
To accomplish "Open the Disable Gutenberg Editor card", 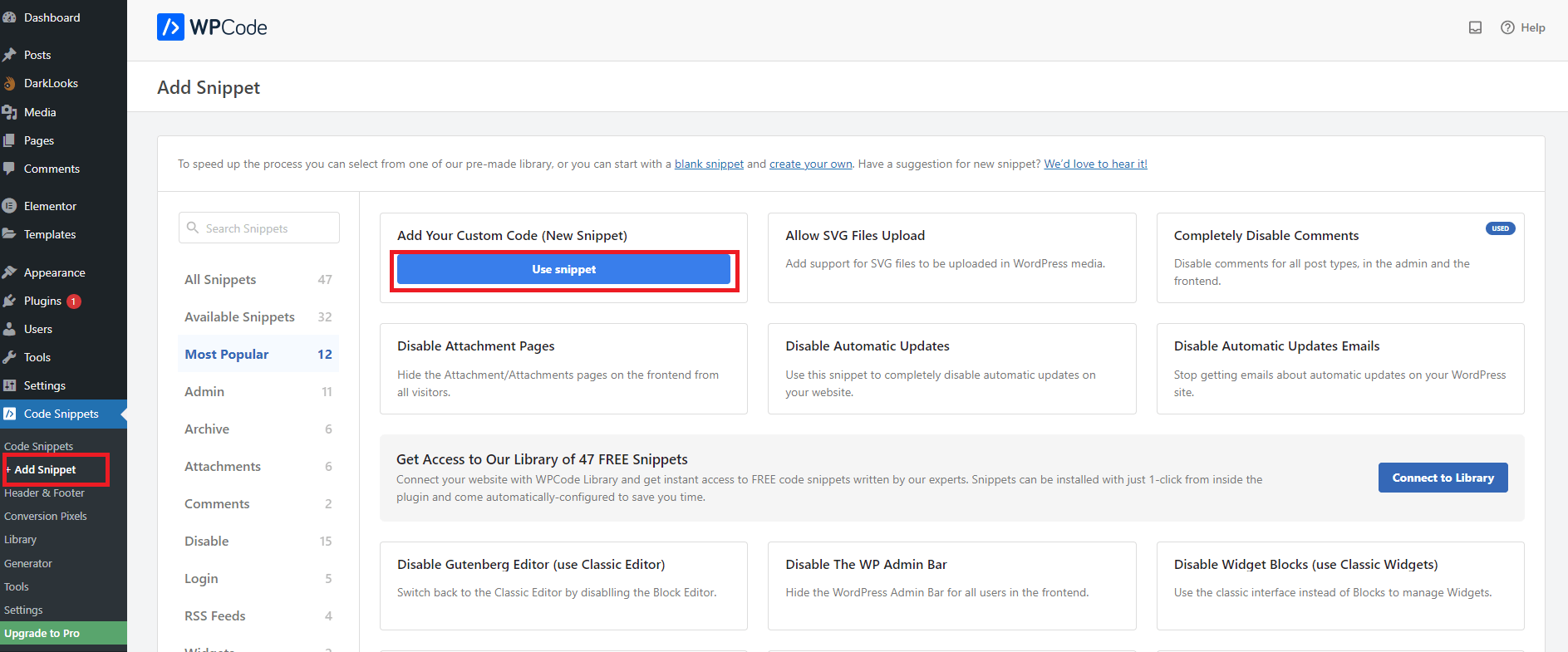I will (x=563, y=586).
